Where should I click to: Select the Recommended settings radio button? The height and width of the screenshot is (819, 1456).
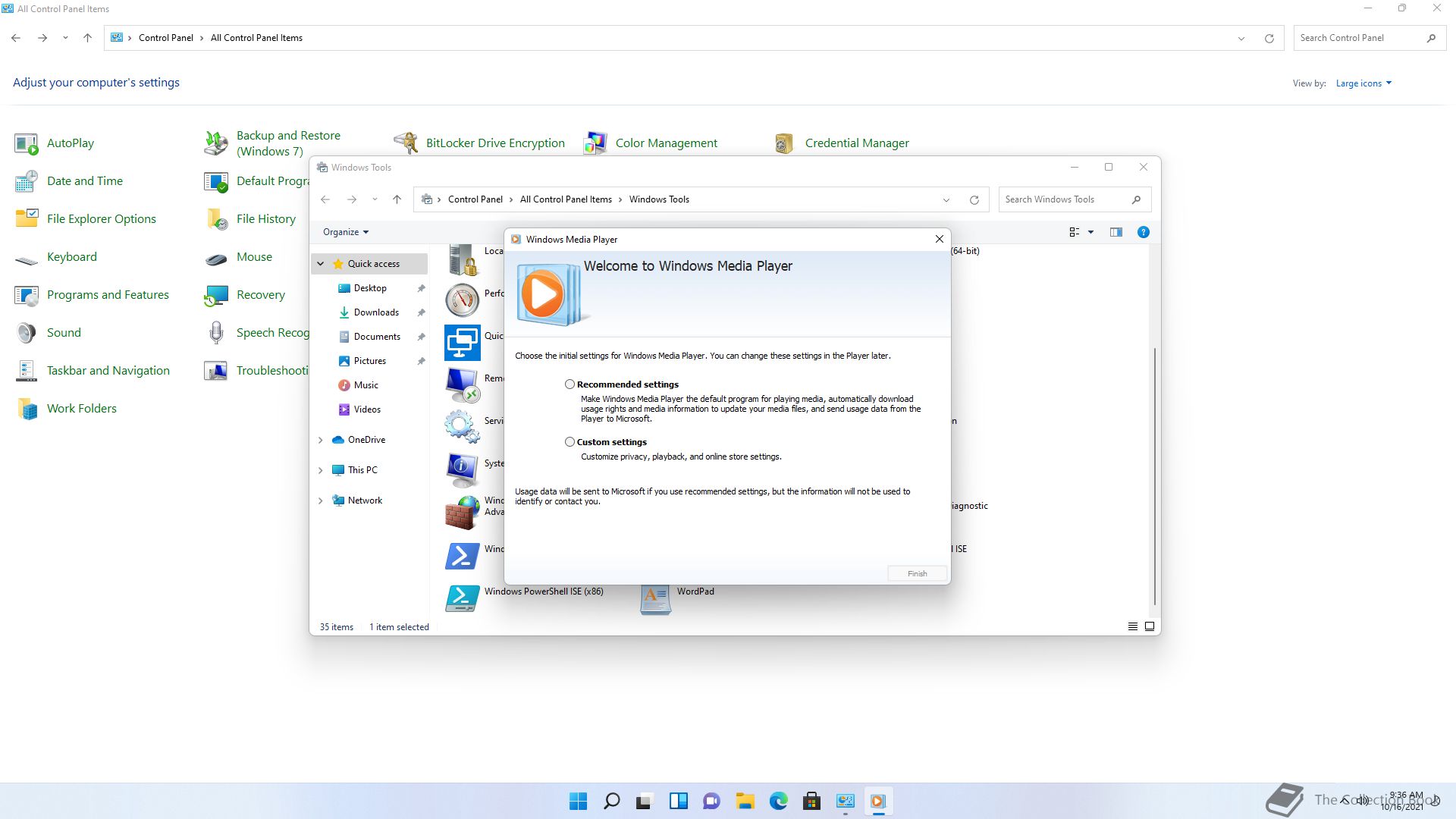click(570, 384)
